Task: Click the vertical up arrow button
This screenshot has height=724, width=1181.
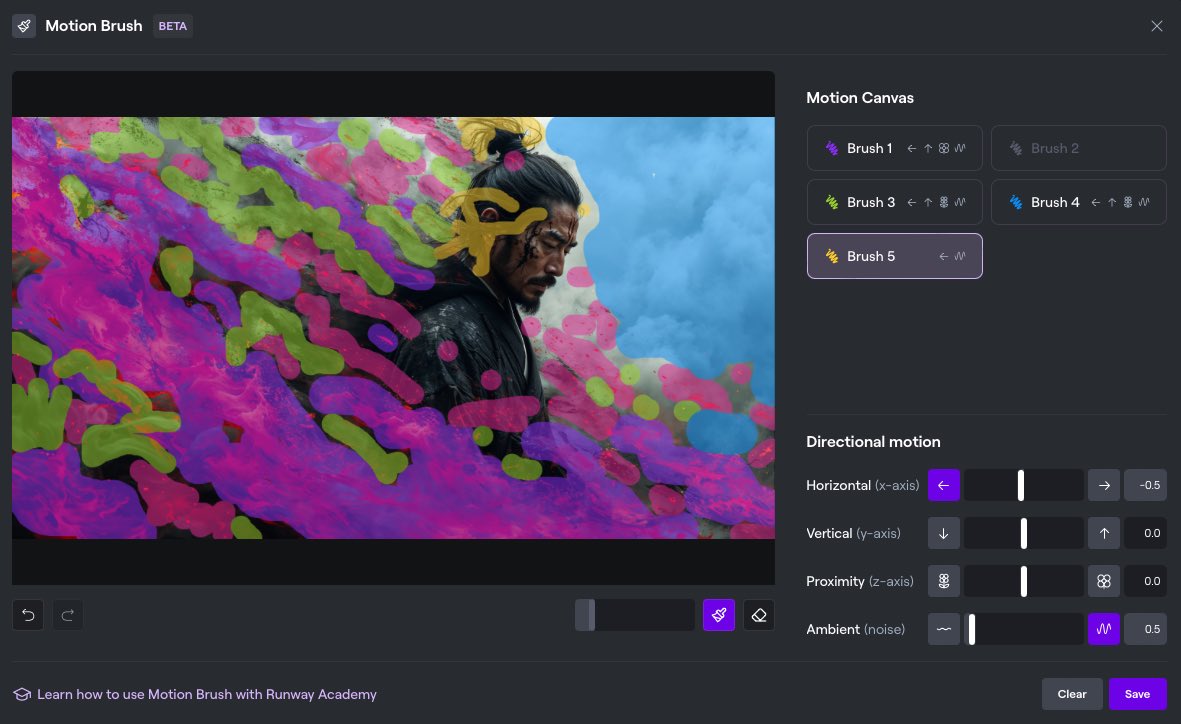Action: 1103,533
